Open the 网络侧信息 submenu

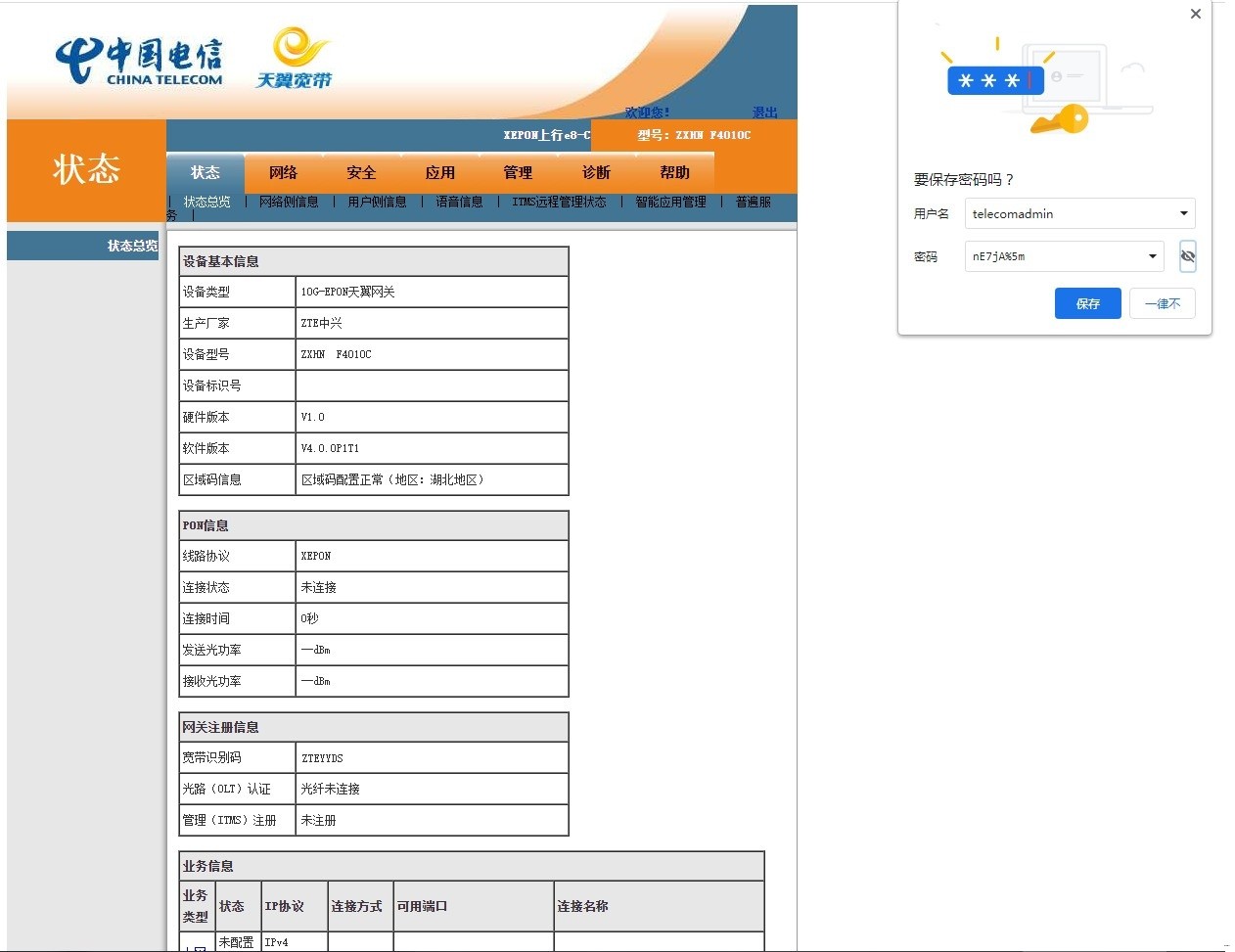pyautogui.click(x=289, y=202)
